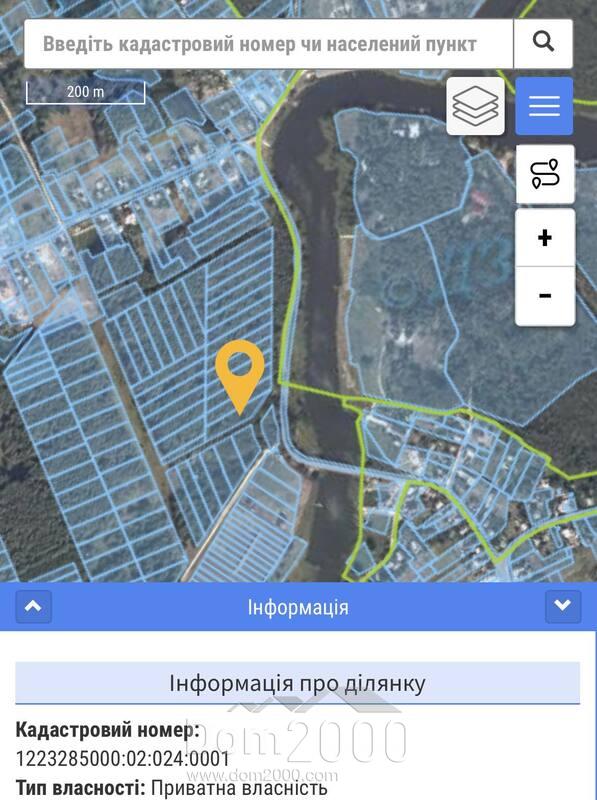Viewport: 597px width, 800px height.
Task: Click the Інформація panel title bar
Action: tap(298, 607)
